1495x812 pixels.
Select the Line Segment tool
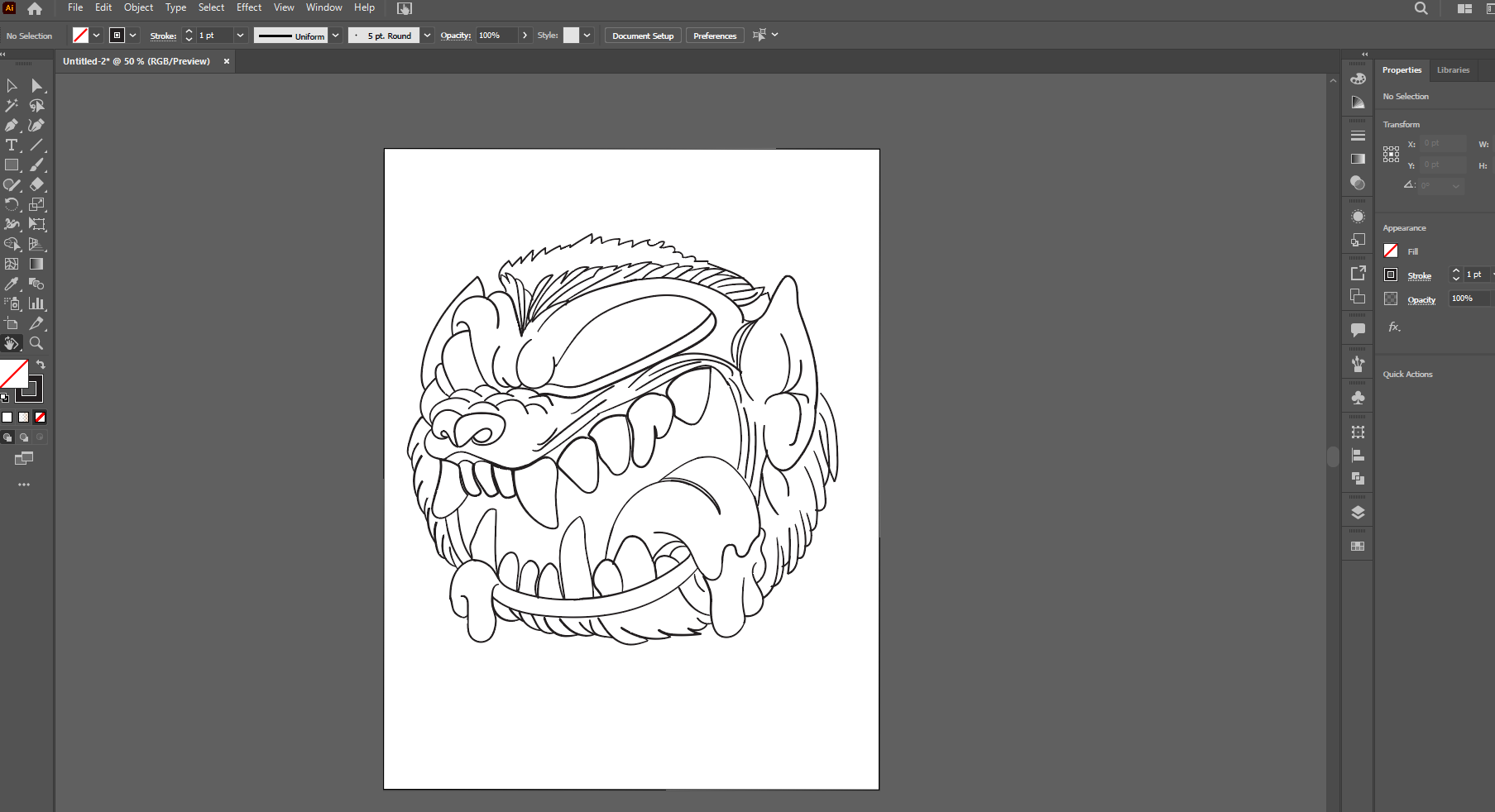click(36, 146)
